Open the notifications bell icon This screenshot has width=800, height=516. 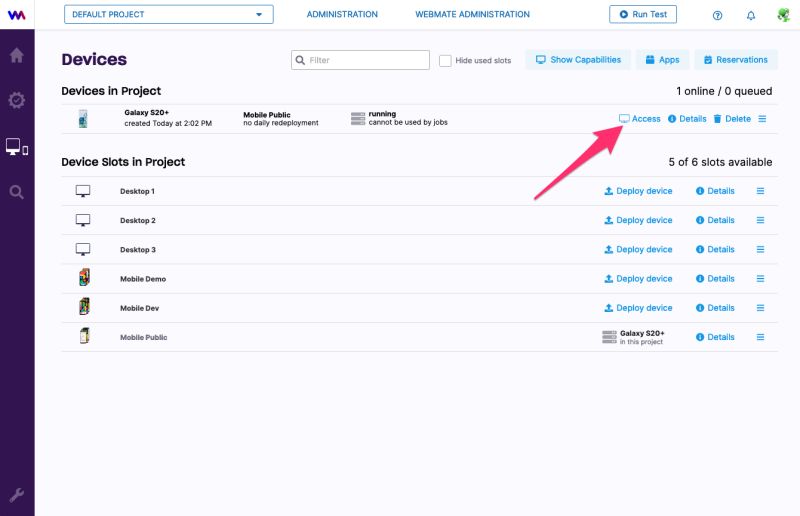coord(751,15)
